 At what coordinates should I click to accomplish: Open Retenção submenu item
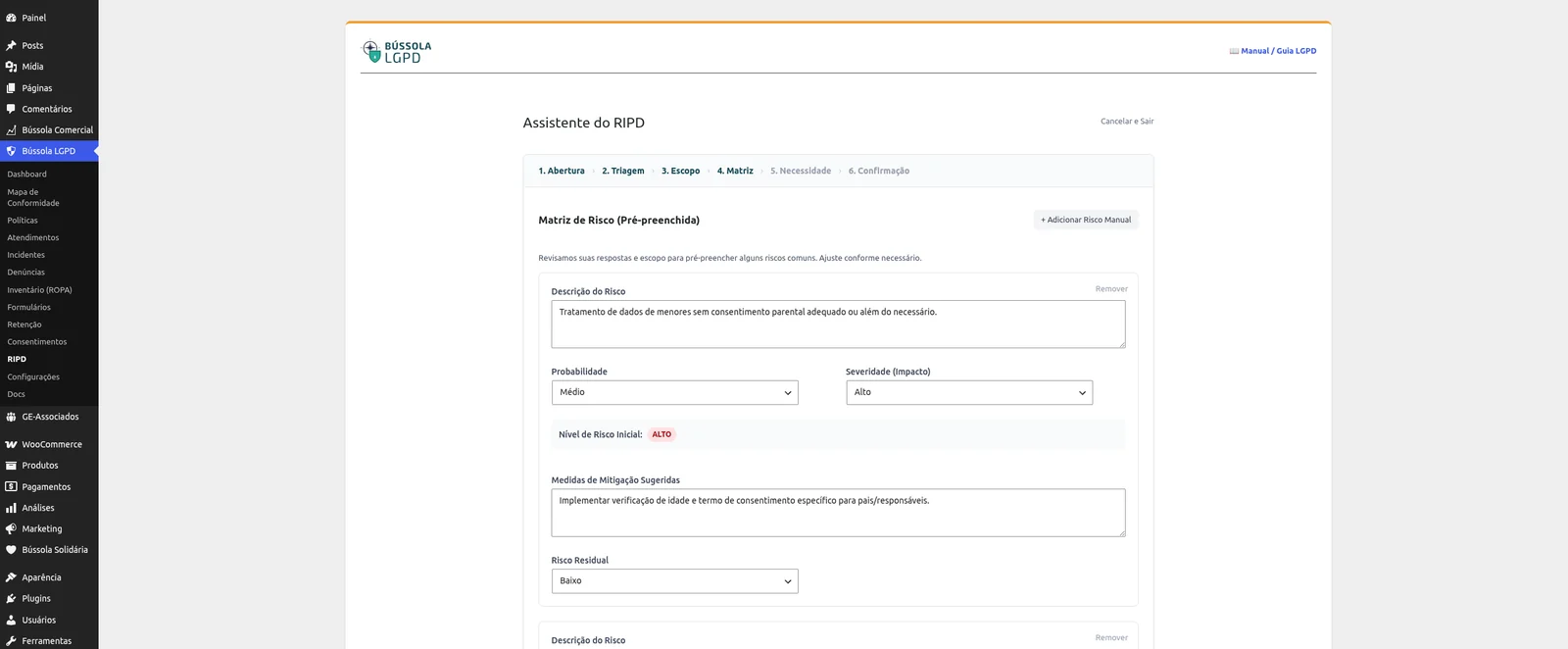pos(24,324)
